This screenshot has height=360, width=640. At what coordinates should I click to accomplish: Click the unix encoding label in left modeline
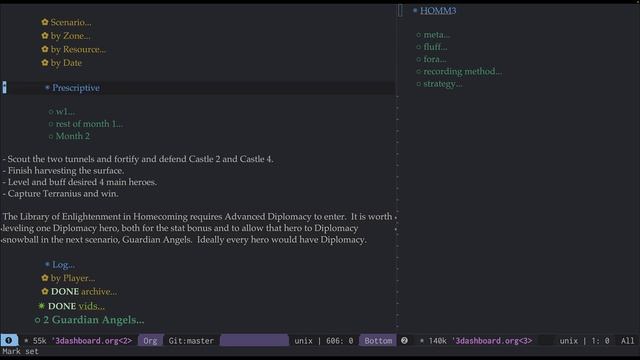pyautogui.click(x=303, y=341)
